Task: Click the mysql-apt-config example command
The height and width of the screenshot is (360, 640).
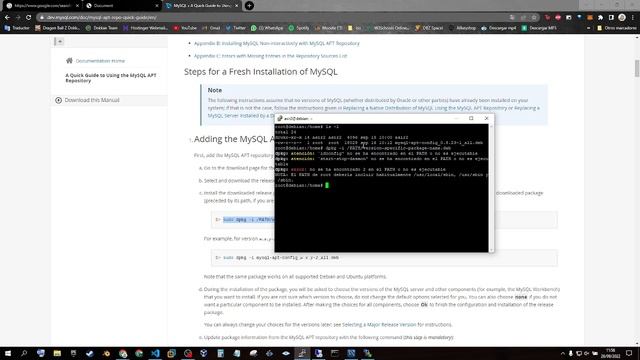Action: click(x=281, y=258)
